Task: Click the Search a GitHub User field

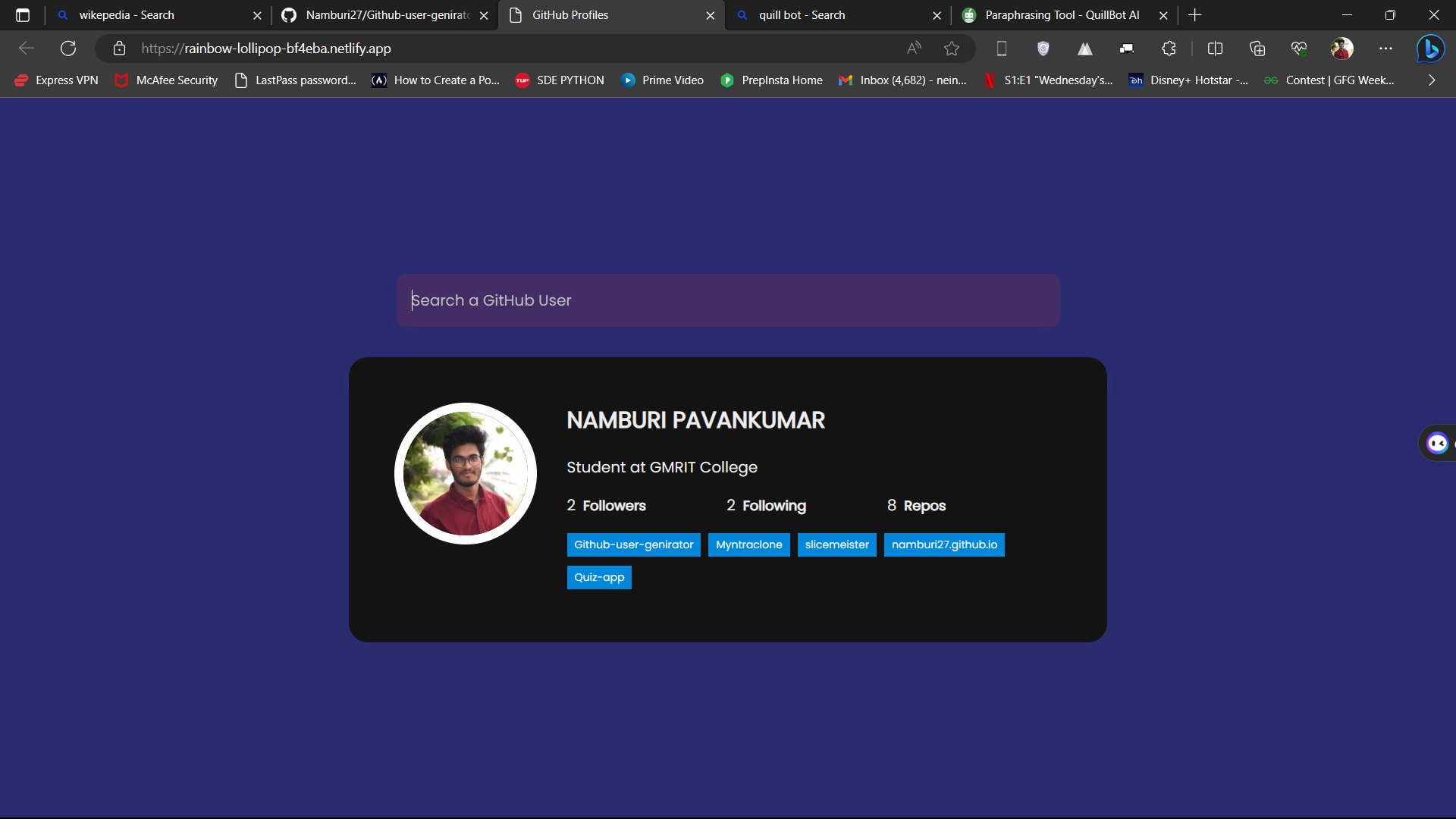Action: [x=728, y=300]
